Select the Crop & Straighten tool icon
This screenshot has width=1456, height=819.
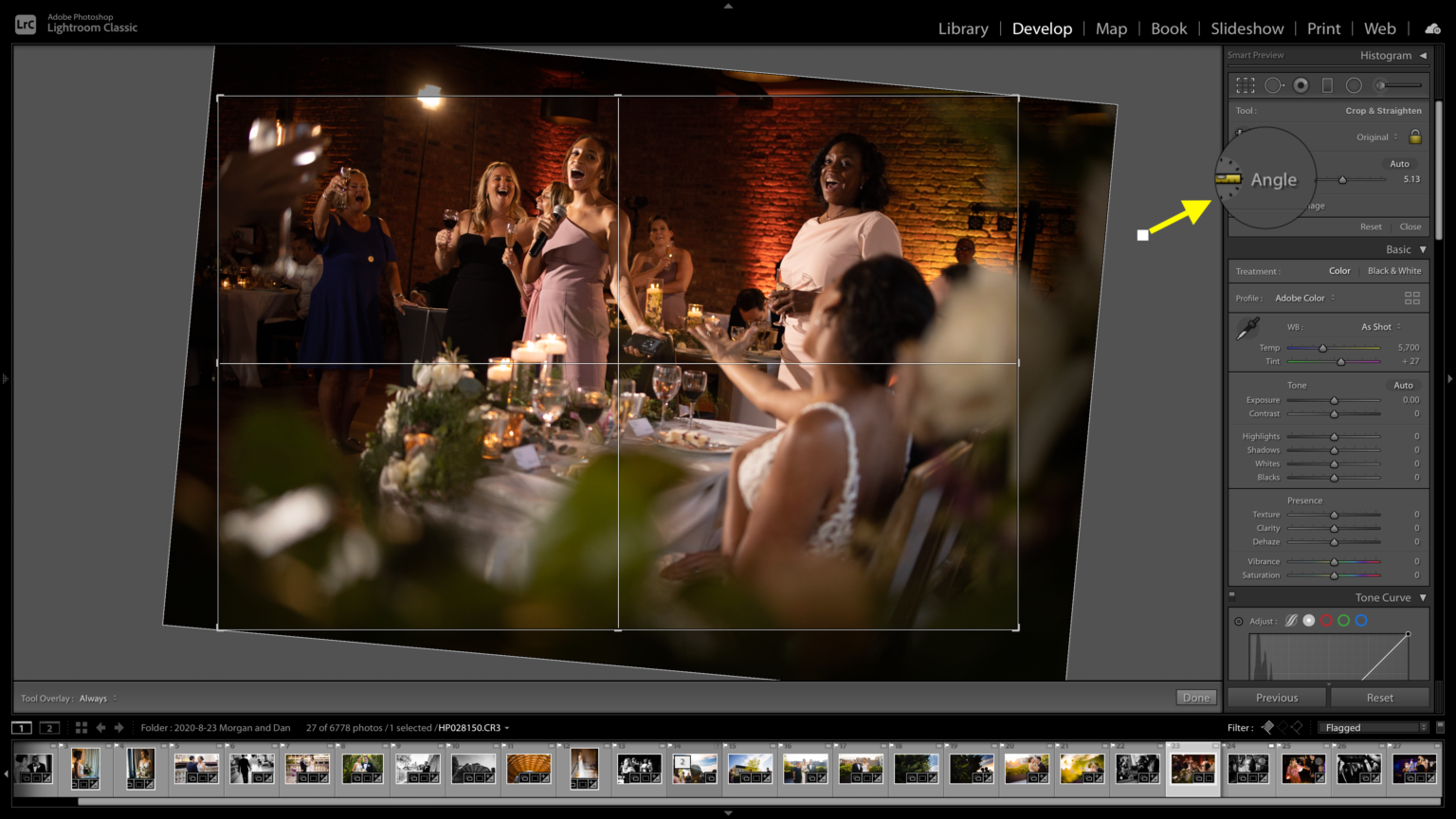1246,85
